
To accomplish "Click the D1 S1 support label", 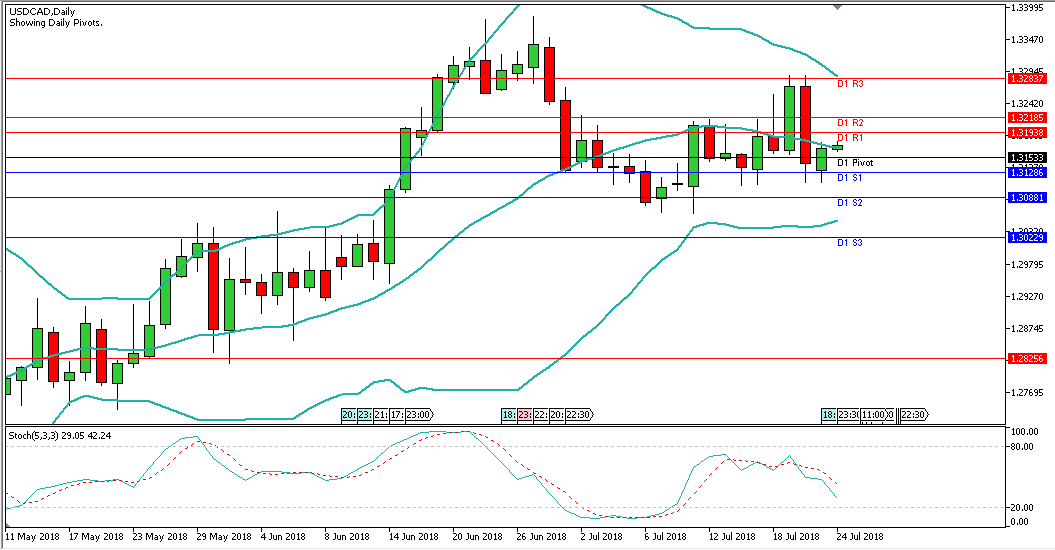I will 850,178.
